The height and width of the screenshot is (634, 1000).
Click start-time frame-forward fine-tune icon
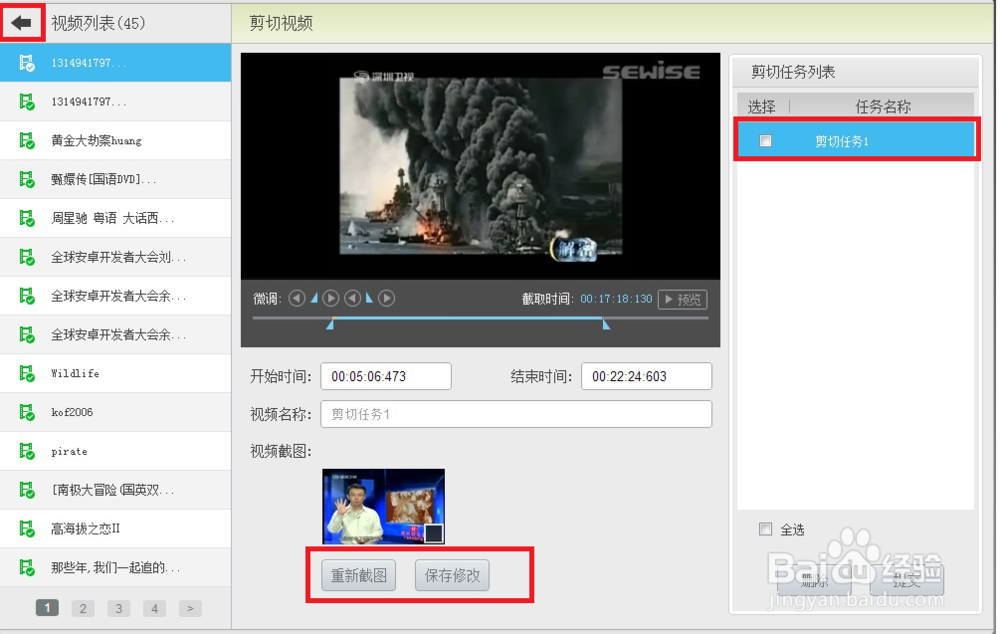tap(329, 297)
